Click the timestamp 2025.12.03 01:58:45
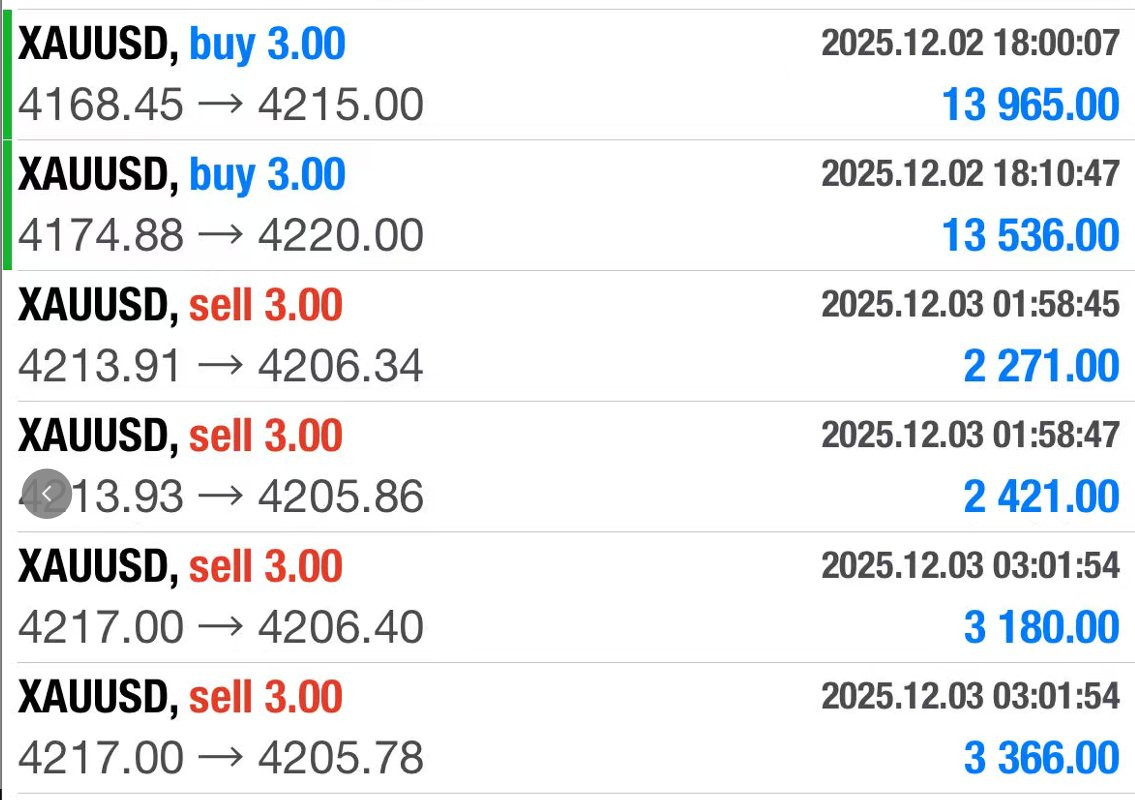Viewport: 1135px width, 800px height. click(x=971, y=304)
